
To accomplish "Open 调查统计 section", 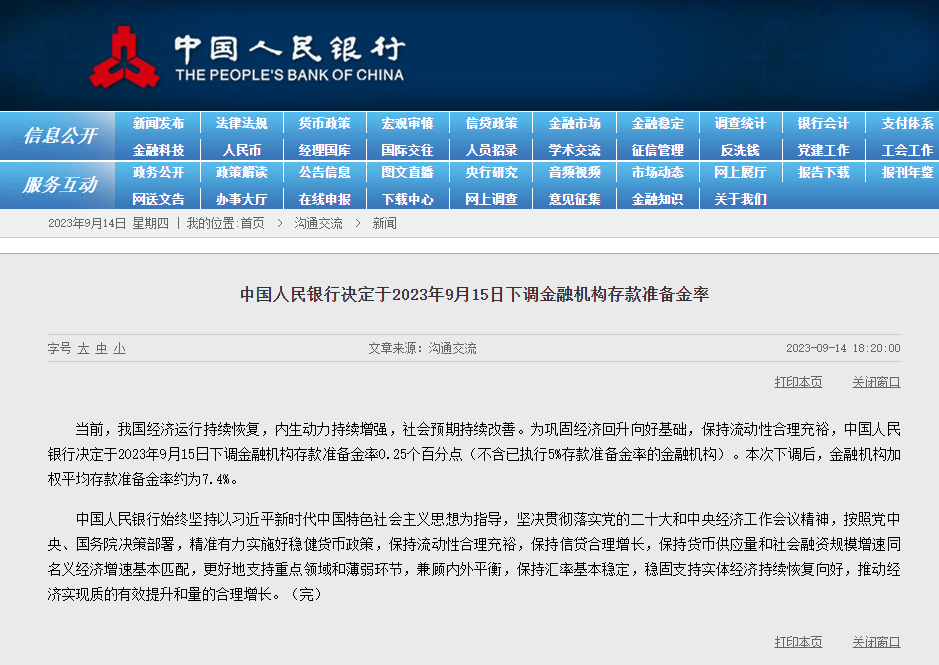I will (x=740, y=123).
